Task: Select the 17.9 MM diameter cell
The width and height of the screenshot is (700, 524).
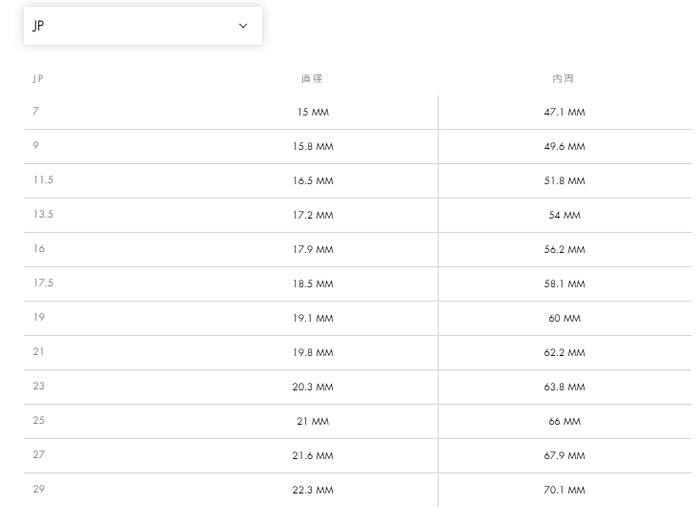Action: pos(313,250)
